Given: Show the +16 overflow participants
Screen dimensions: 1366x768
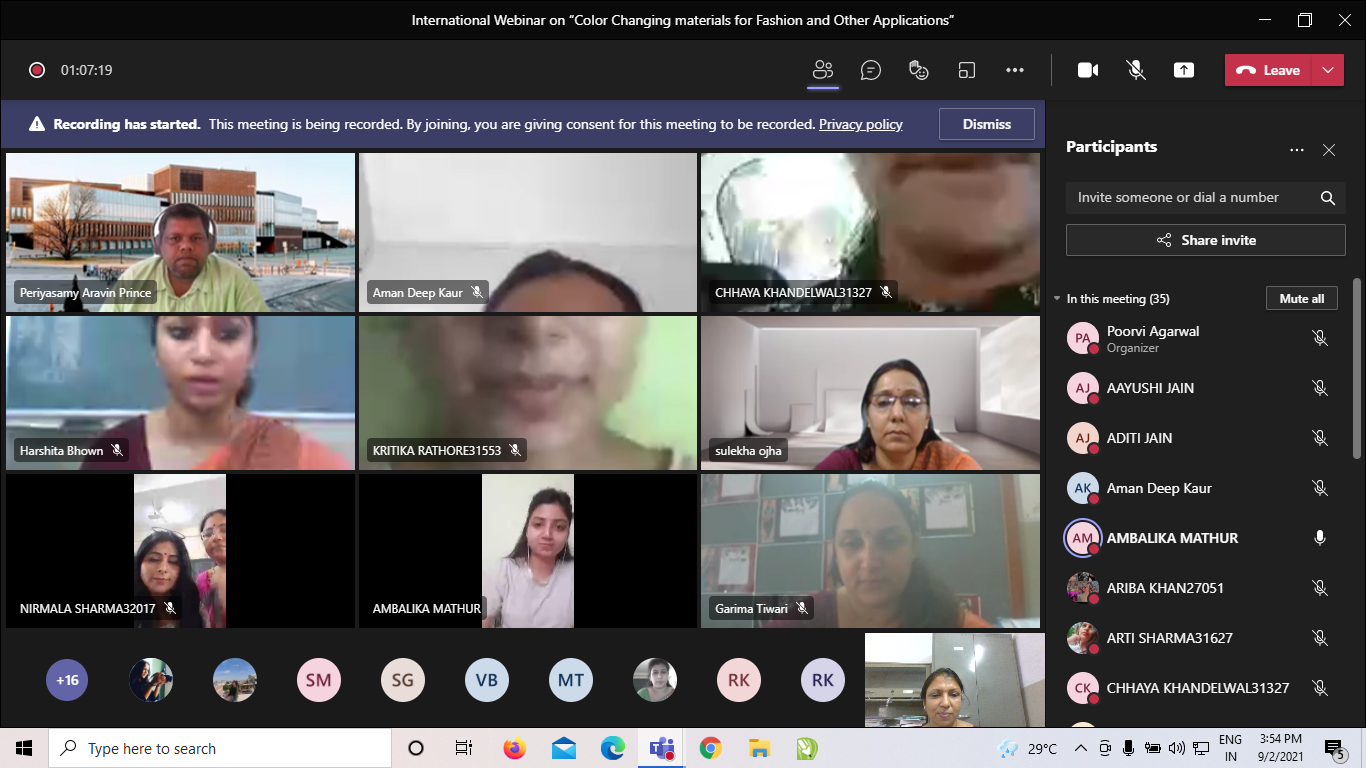Looking at the screenshot, I should [x=67, y=680].
